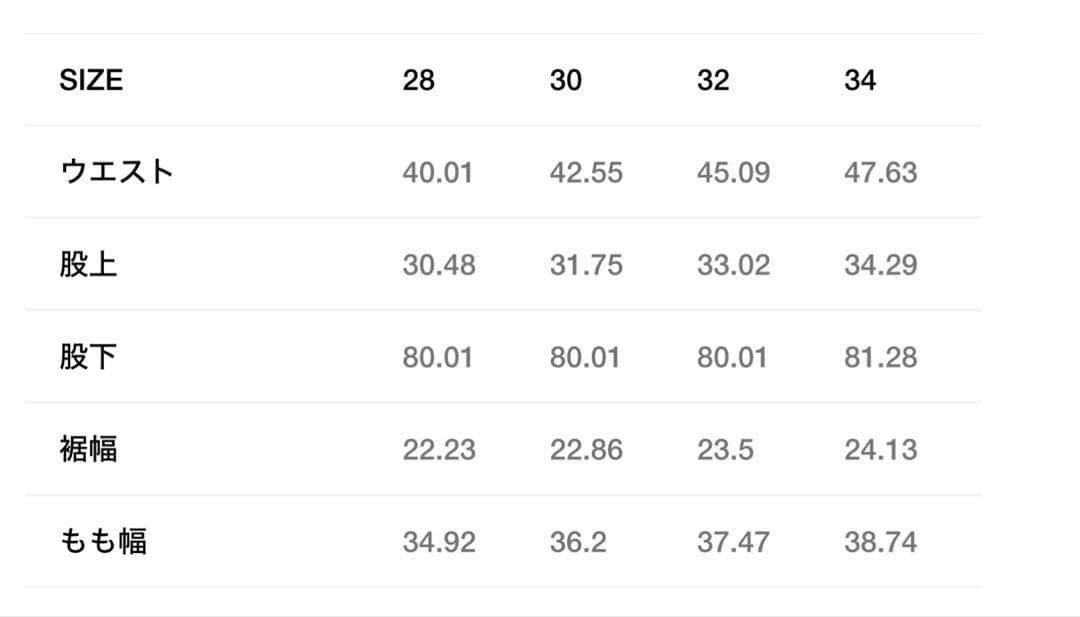
Task: Select the rise value 33.02
Action: 733,265
